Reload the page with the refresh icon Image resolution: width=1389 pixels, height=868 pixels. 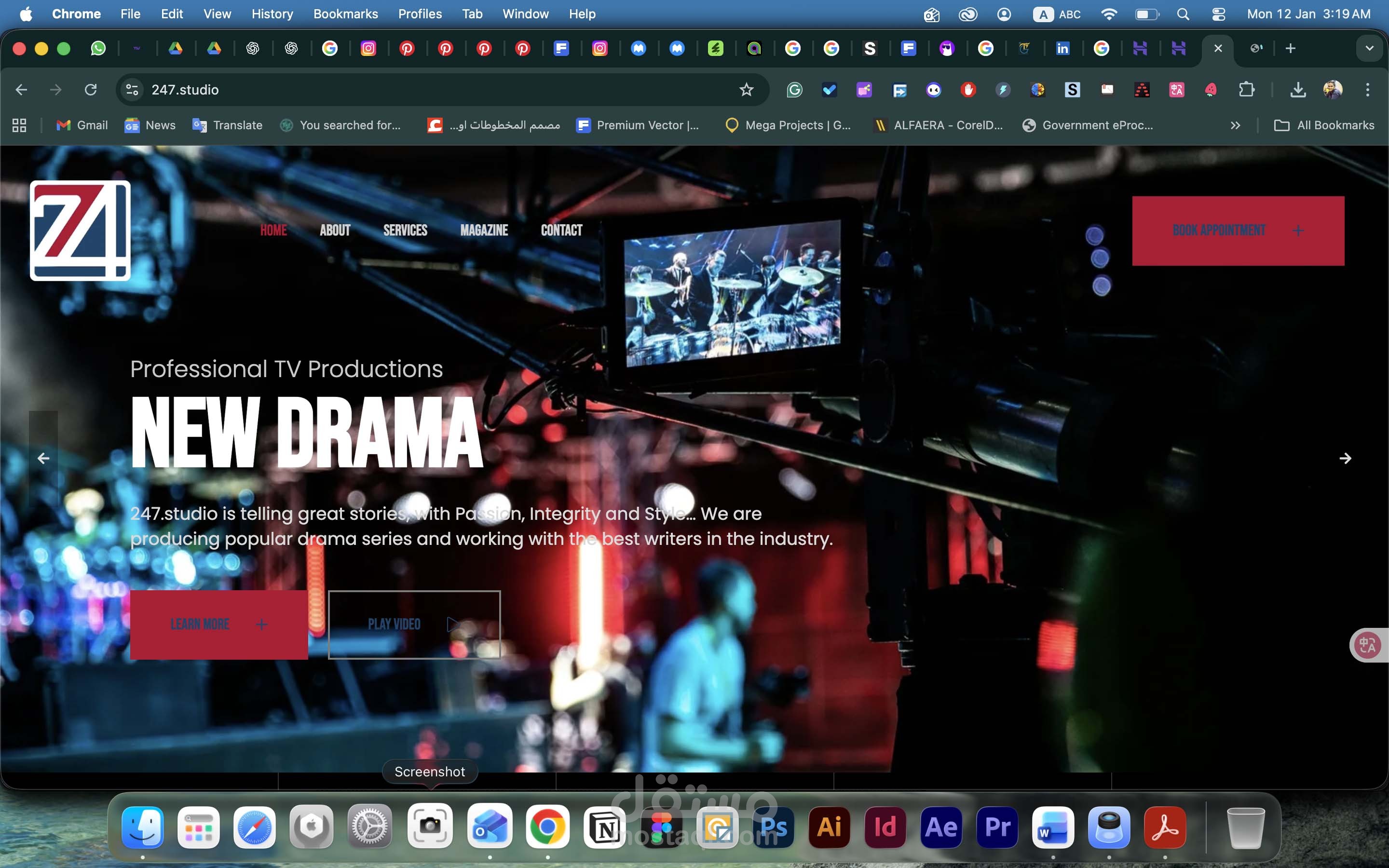pos(91,90)
